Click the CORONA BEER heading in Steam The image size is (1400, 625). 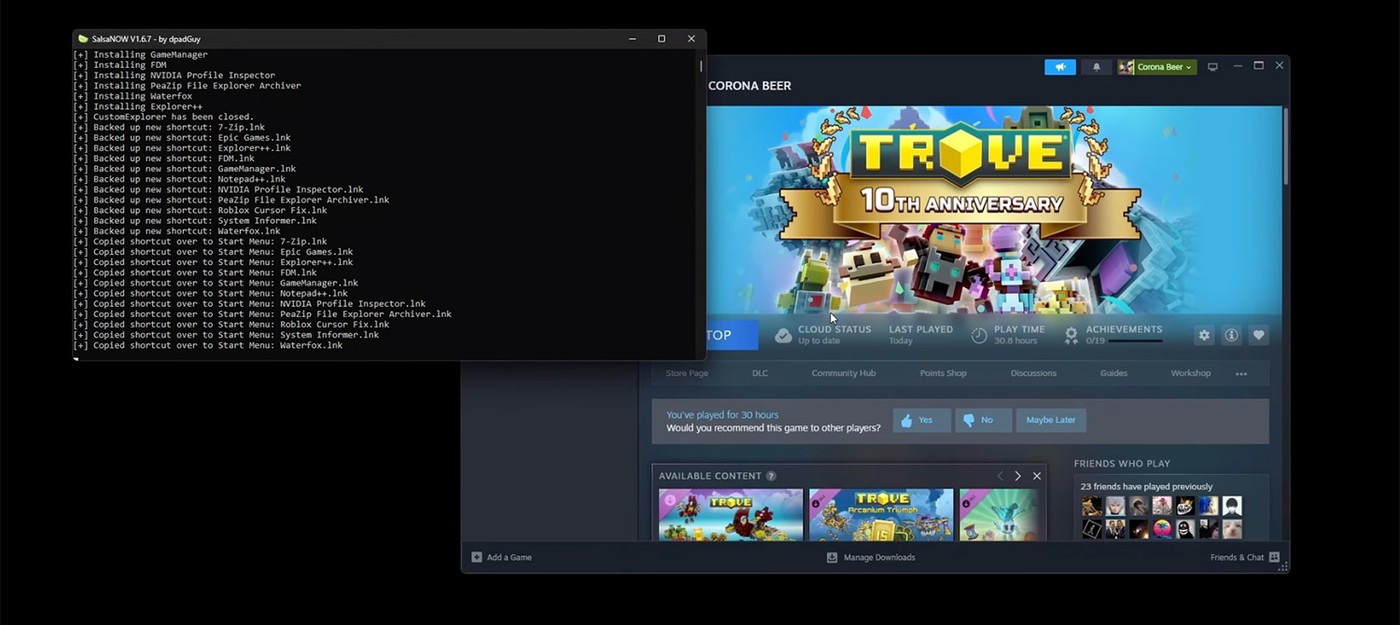(749, 86)
